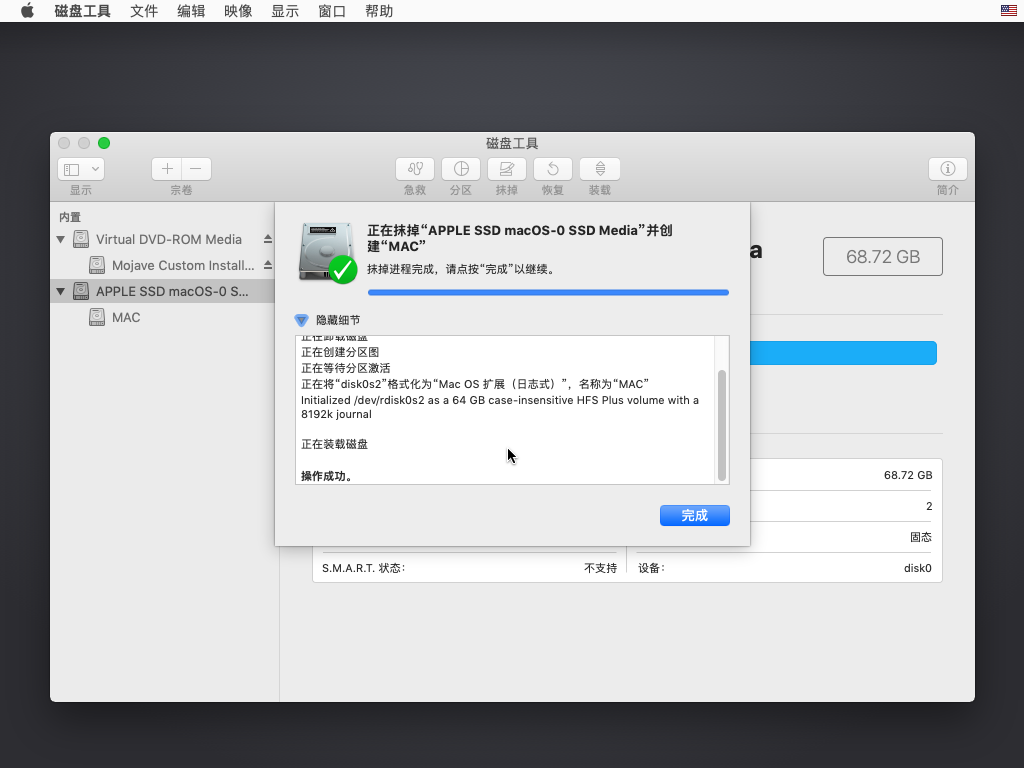Click the 68.72 GB value in info table

point(908,475)
